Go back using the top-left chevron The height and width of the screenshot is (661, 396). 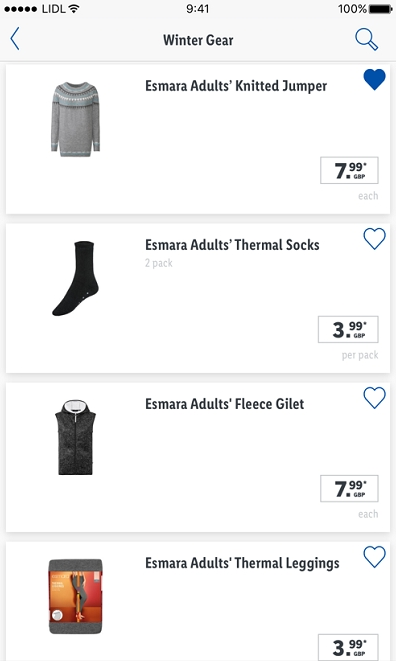pos(15,39)
